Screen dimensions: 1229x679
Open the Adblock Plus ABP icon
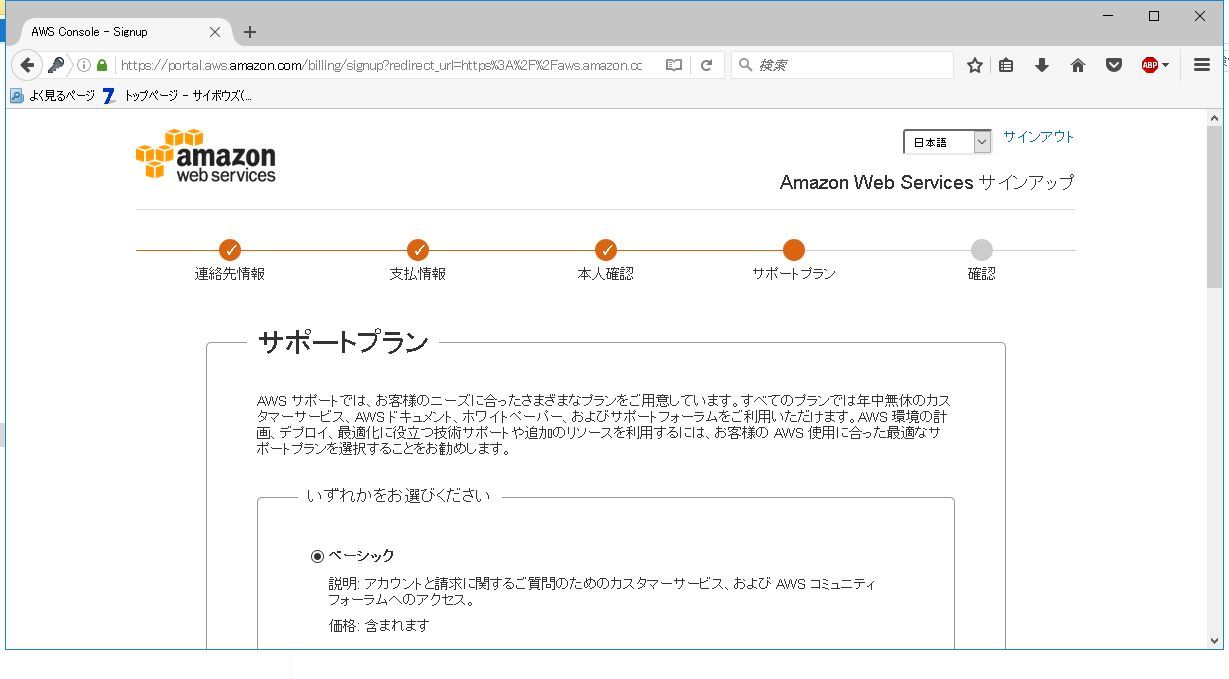coord(1150,65)
